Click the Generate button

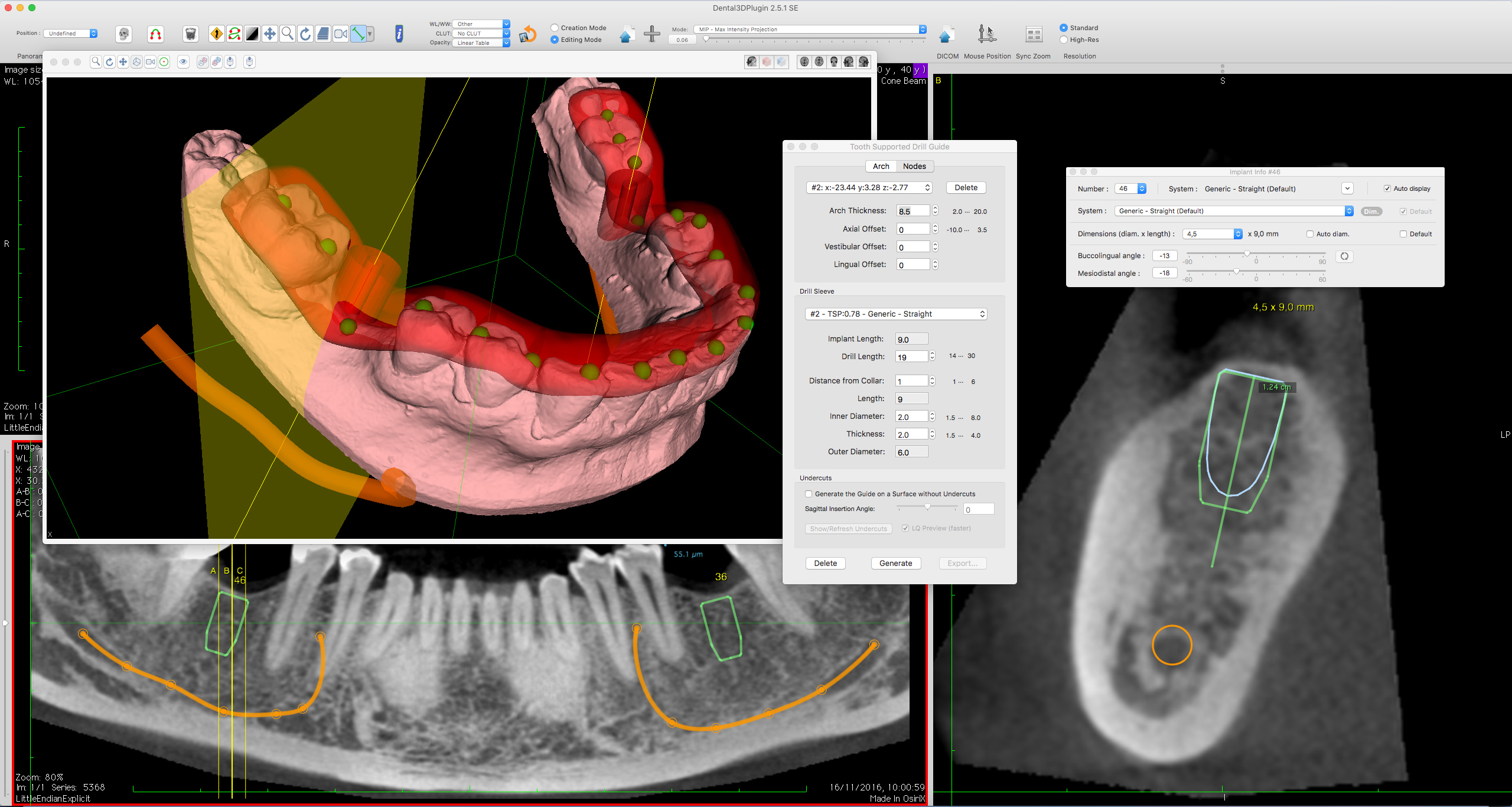coord(895,564)
